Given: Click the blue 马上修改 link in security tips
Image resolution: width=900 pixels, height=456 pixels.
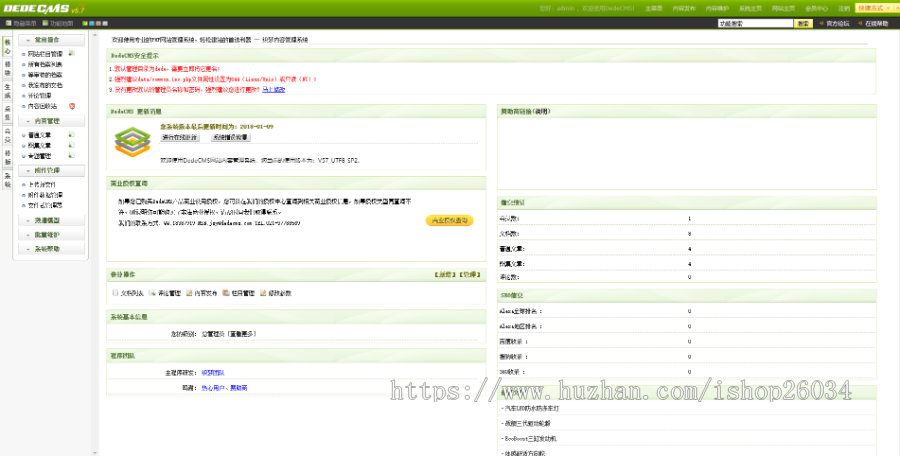Looking at the screenshot, I should coord(274,90).
